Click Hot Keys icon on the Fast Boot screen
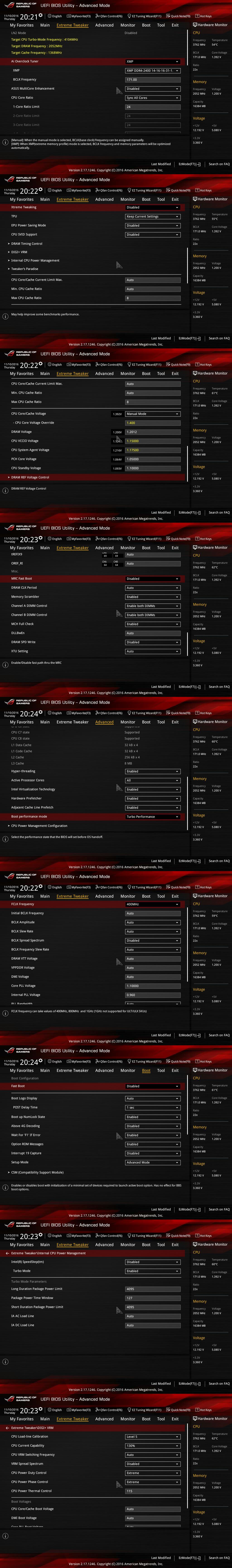 point(197,1062)
